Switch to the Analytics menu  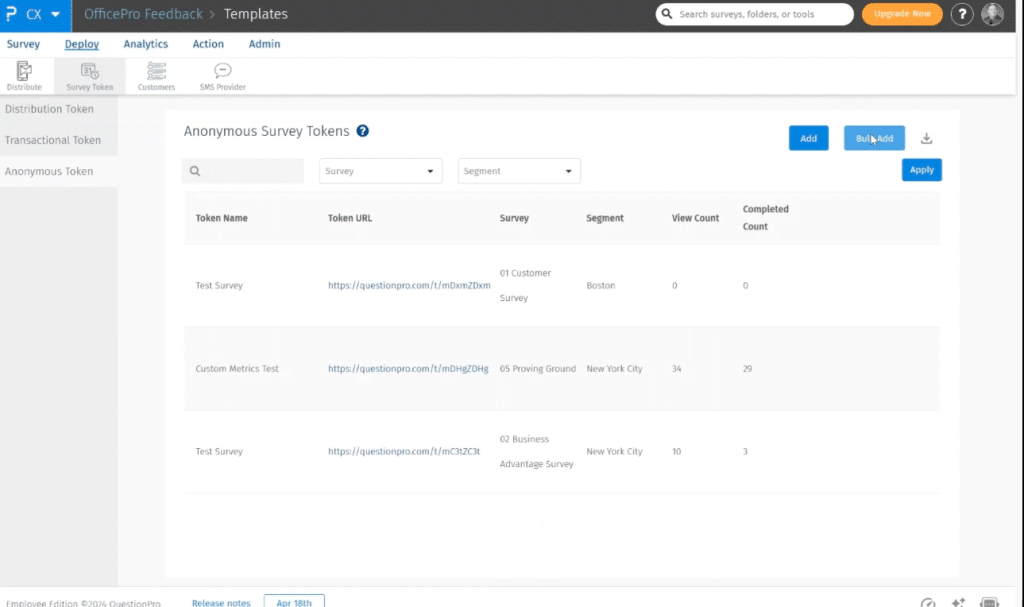(x=145, y=44)
